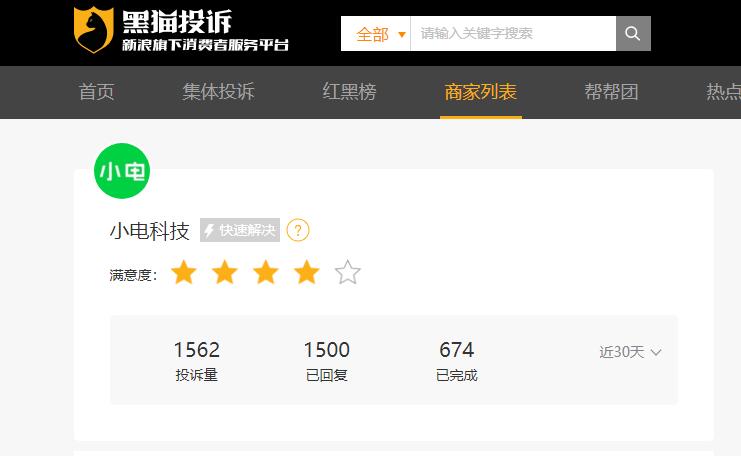
Task: Select the first satisfaction star
Action: point(183,273)
